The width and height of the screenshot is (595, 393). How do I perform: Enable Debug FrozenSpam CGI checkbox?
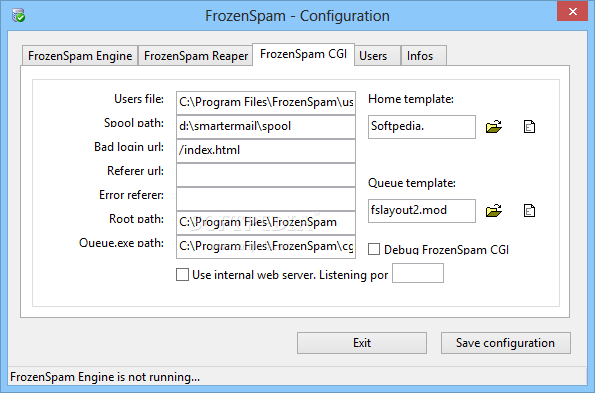point(374,249)
